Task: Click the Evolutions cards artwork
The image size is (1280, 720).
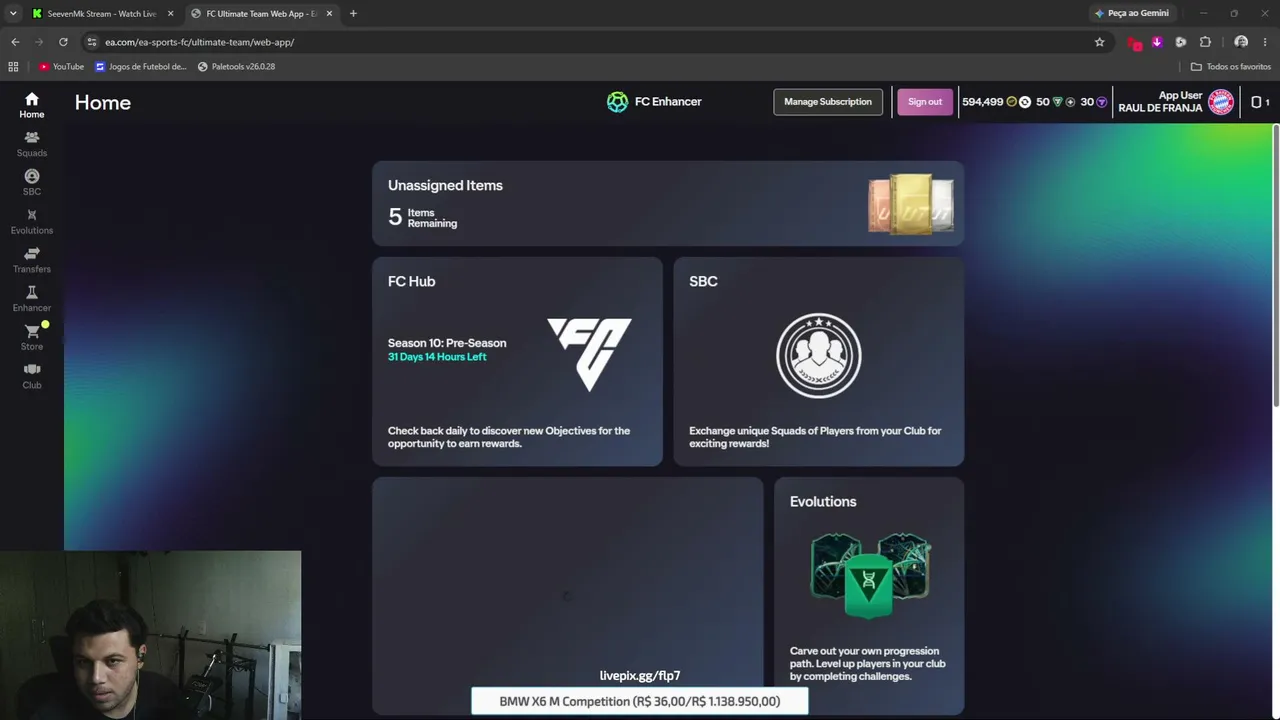Action: click(869, 575)
